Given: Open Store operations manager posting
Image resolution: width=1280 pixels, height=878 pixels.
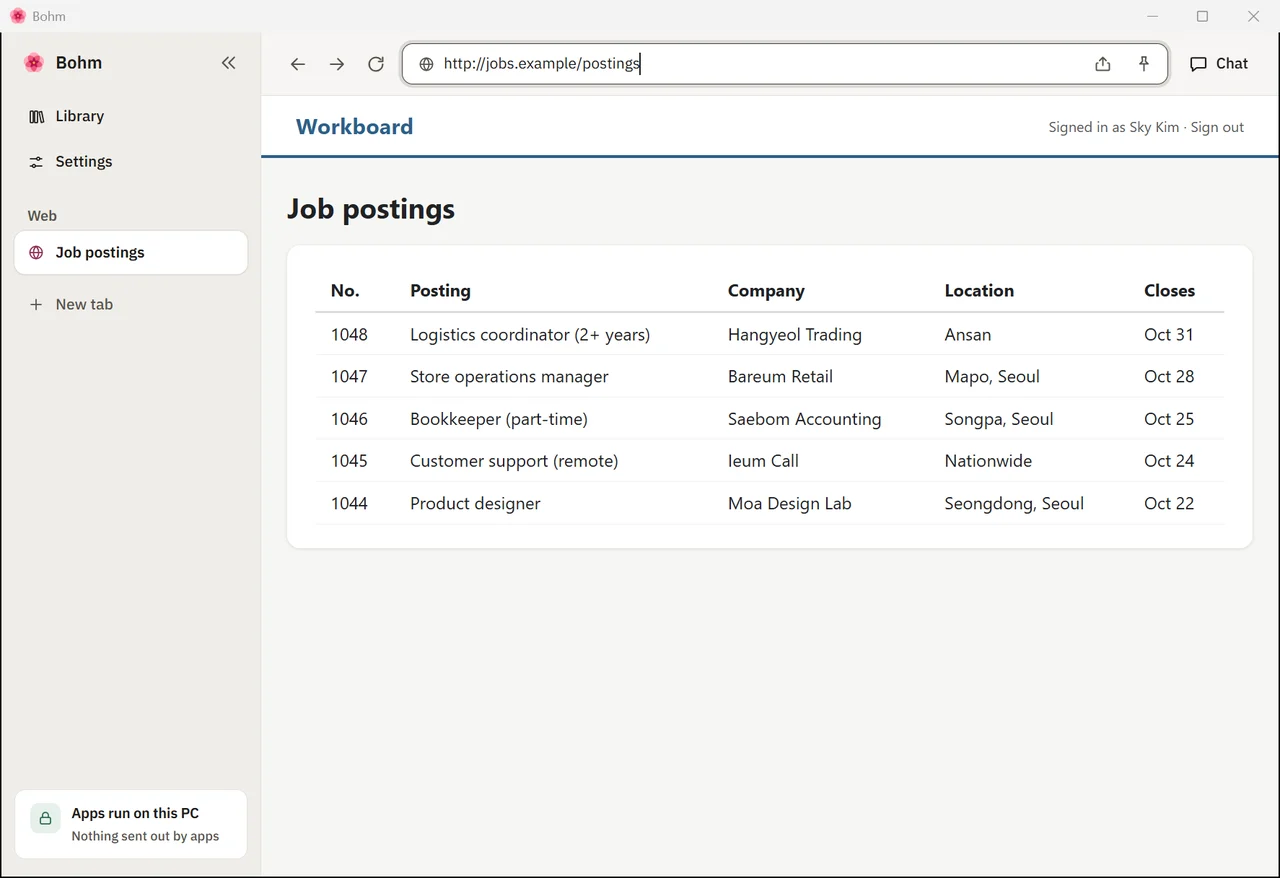Looking at the screenshot, I should [509, 377].
